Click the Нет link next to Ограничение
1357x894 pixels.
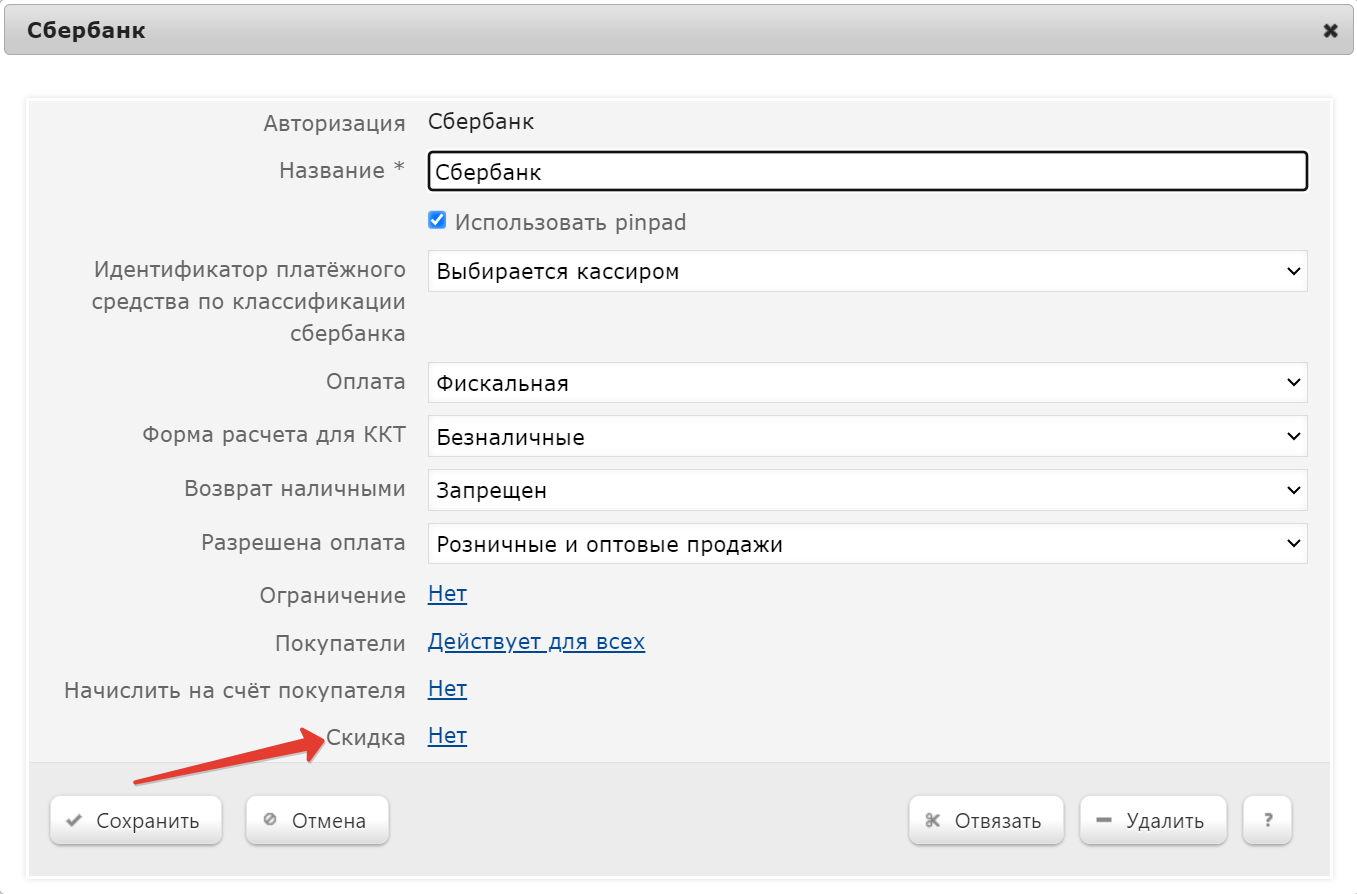point(447,594)
